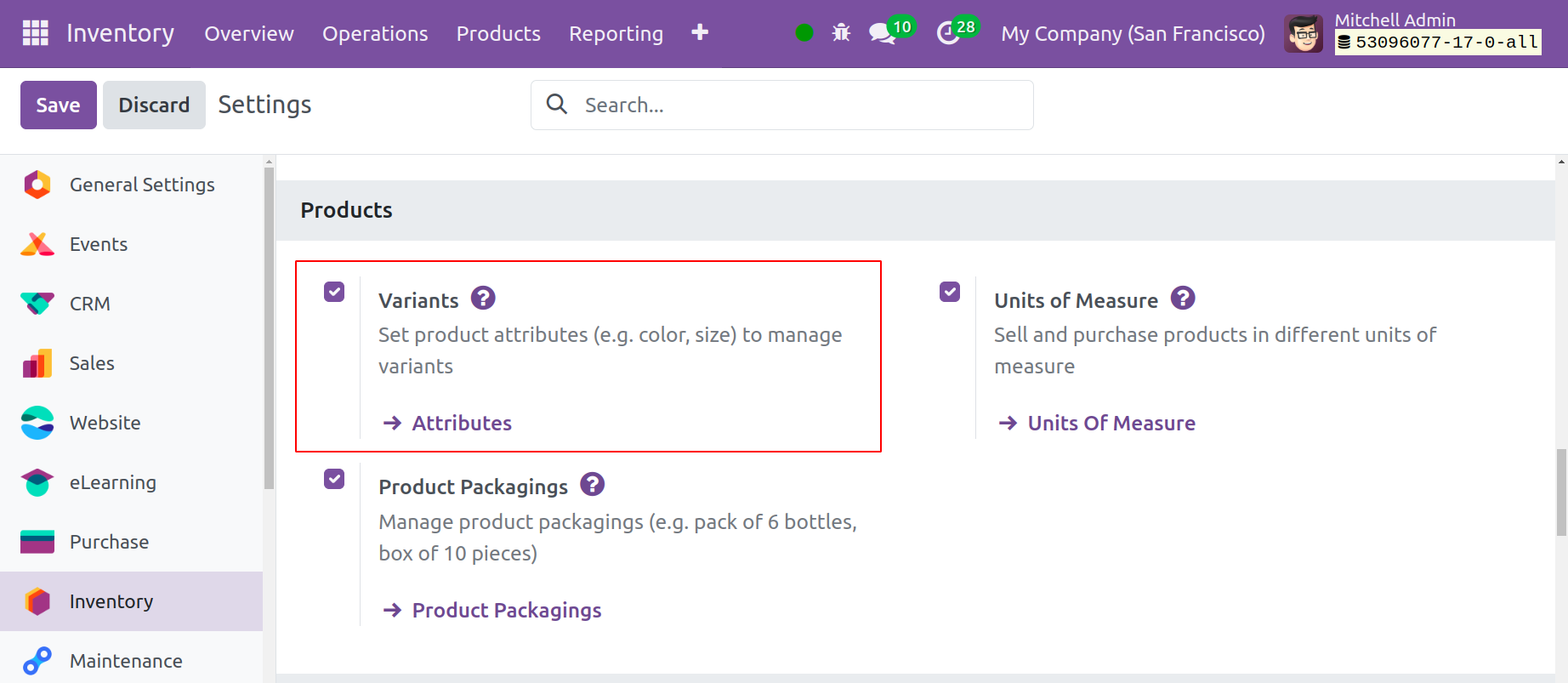Toggle the Product Packagings checkbox
This screenshot has width=1568, height=683.
(x=334, y=479)
